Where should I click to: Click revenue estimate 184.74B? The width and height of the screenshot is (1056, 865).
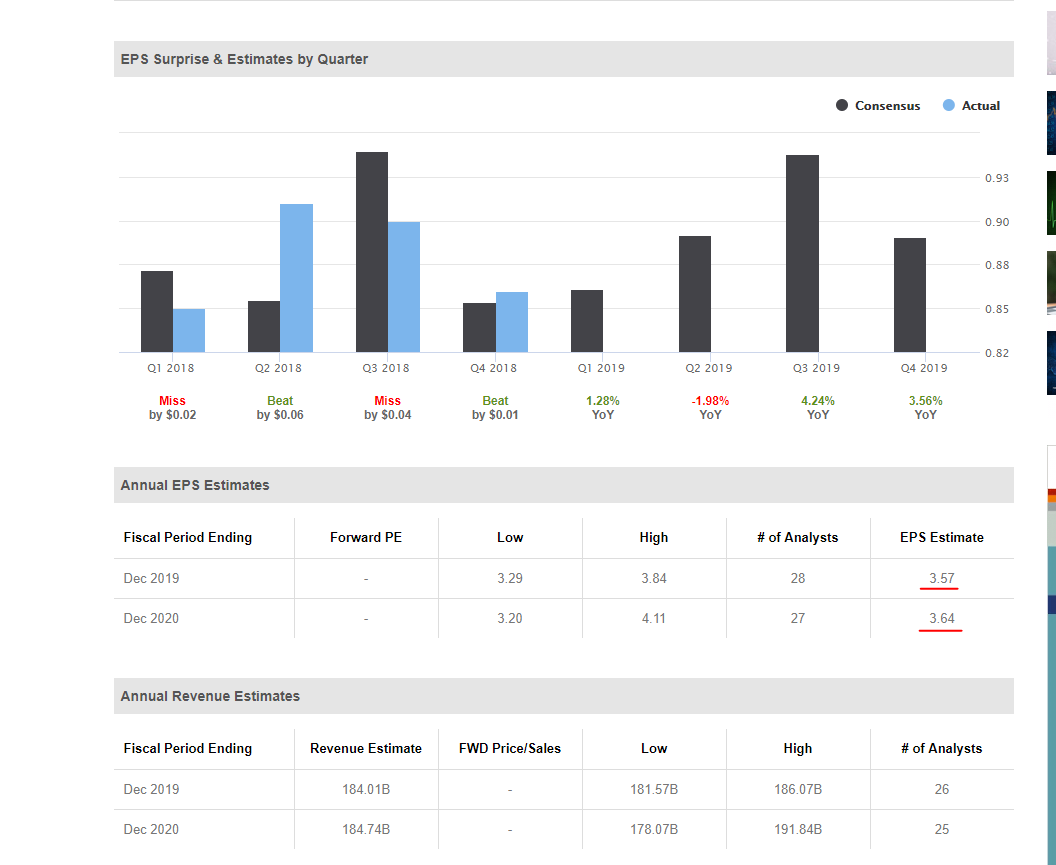(366, 829)
